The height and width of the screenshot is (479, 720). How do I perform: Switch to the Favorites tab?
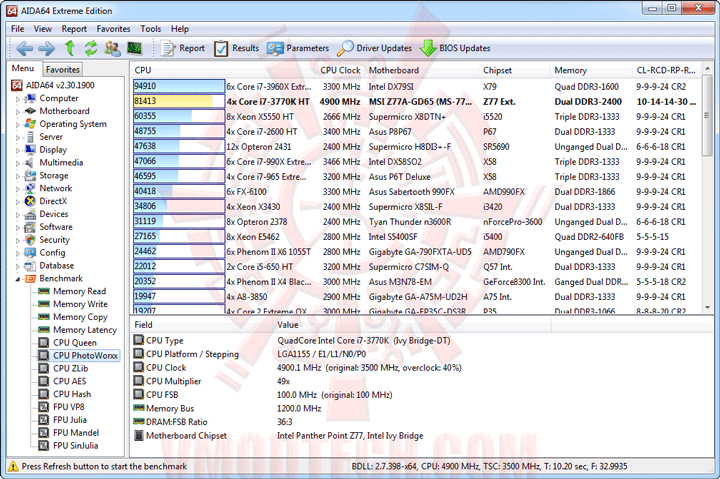pos(63,69)
